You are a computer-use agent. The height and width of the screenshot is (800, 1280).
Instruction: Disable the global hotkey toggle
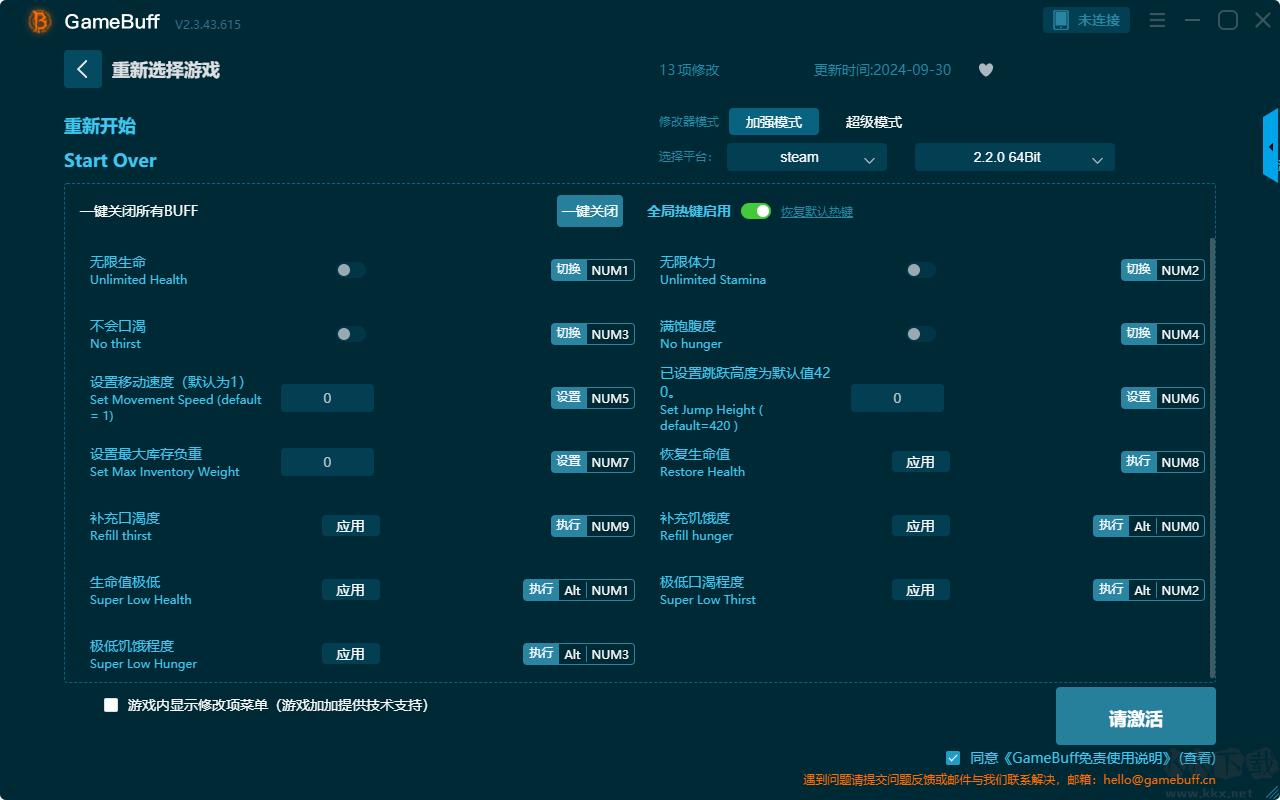pos(756,211)
